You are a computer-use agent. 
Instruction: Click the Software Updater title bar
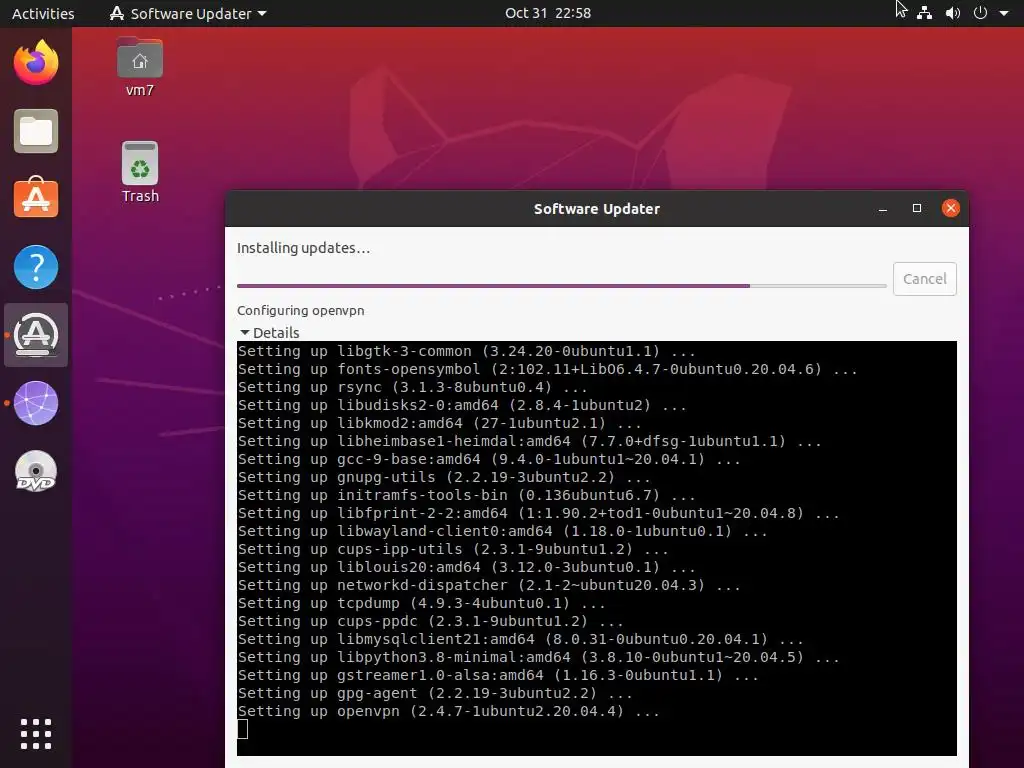(597, 209)
